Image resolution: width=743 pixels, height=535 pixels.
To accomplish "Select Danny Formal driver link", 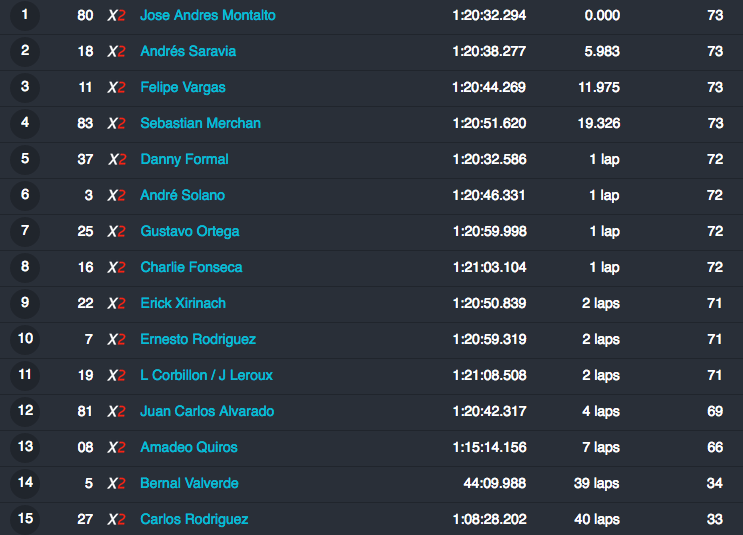I will coord(184,159).
